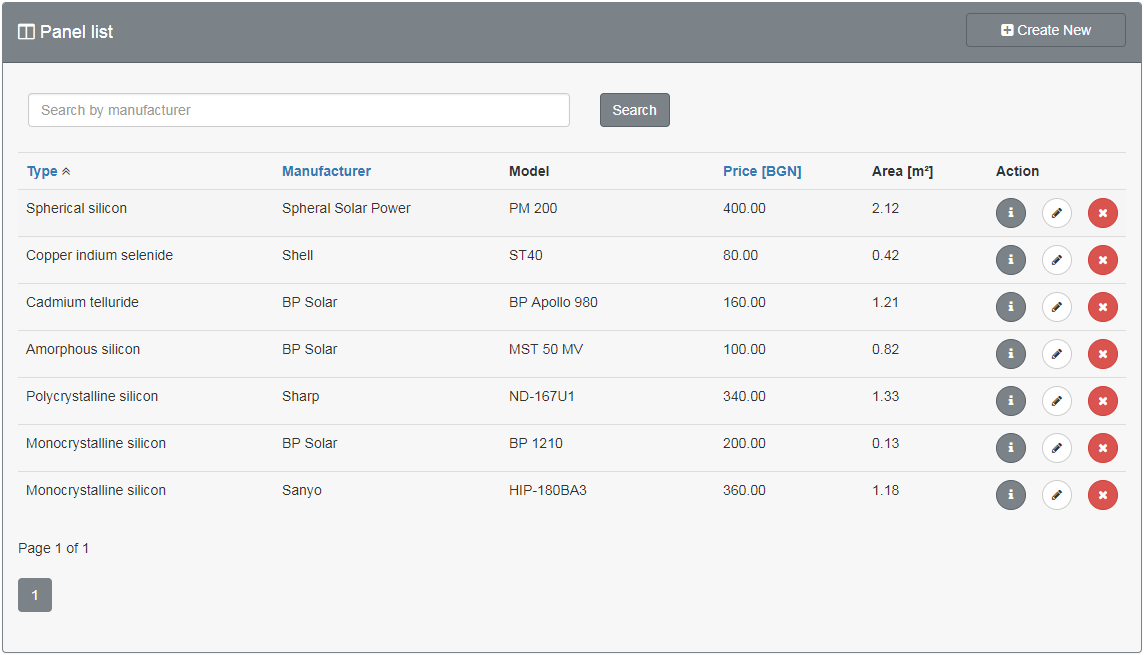
Task: Click the Search button
Action: (635, 110)
